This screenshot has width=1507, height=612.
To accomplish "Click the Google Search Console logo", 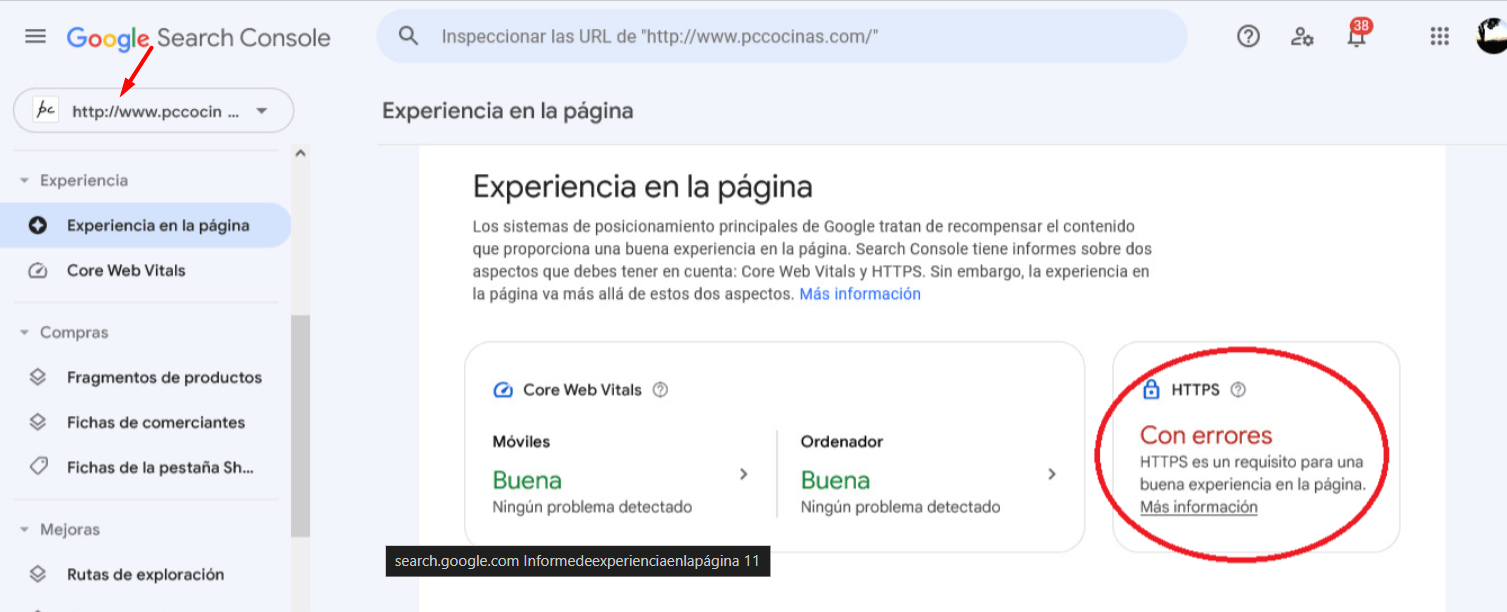I will (x=198, y=38).
